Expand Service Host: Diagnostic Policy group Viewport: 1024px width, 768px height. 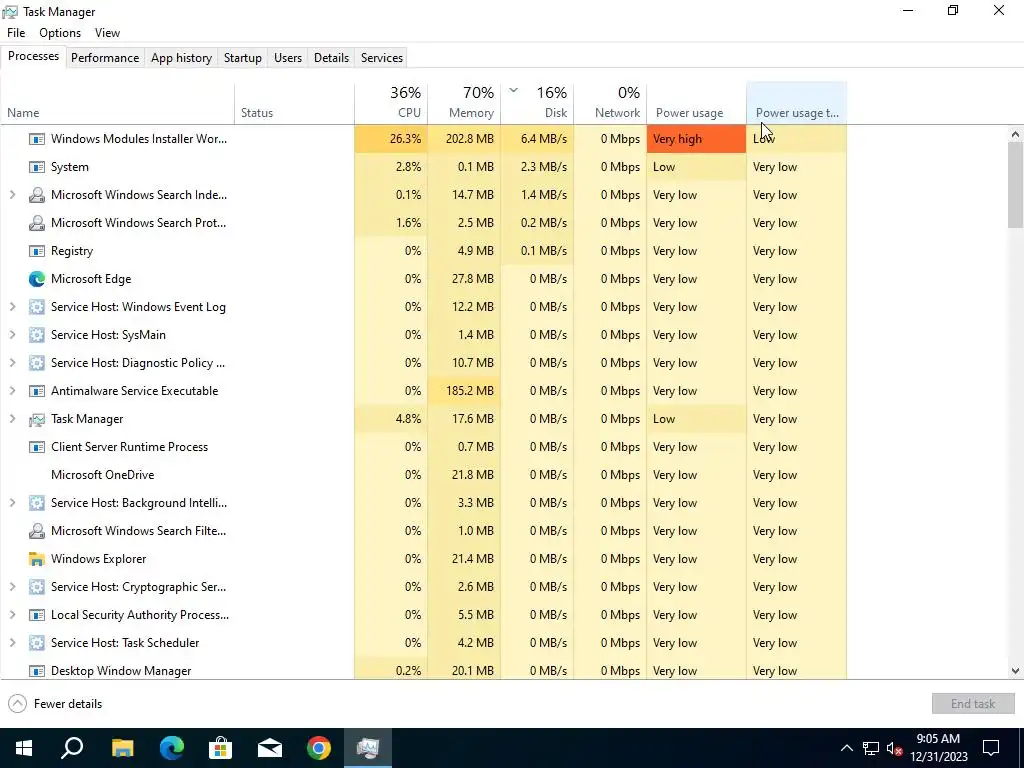pyautogui.click(x=12, y=363)
